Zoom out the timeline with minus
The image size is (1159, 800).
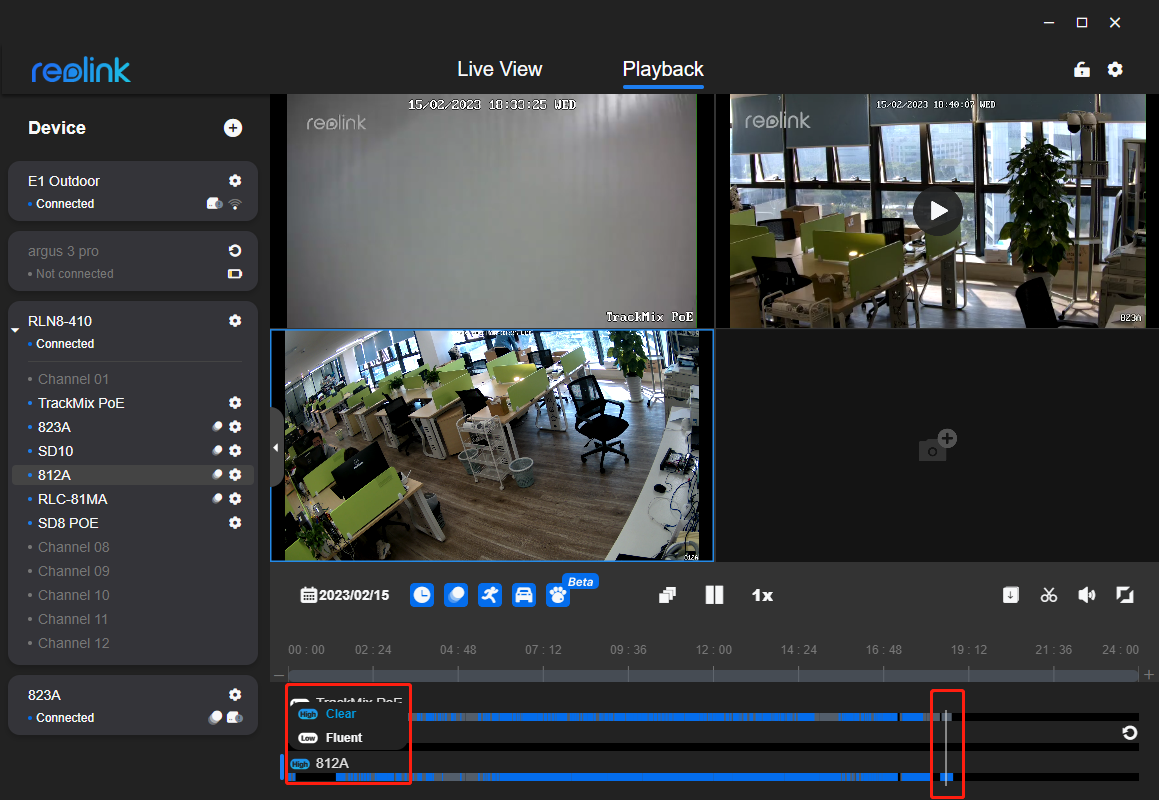coord(279,675)
